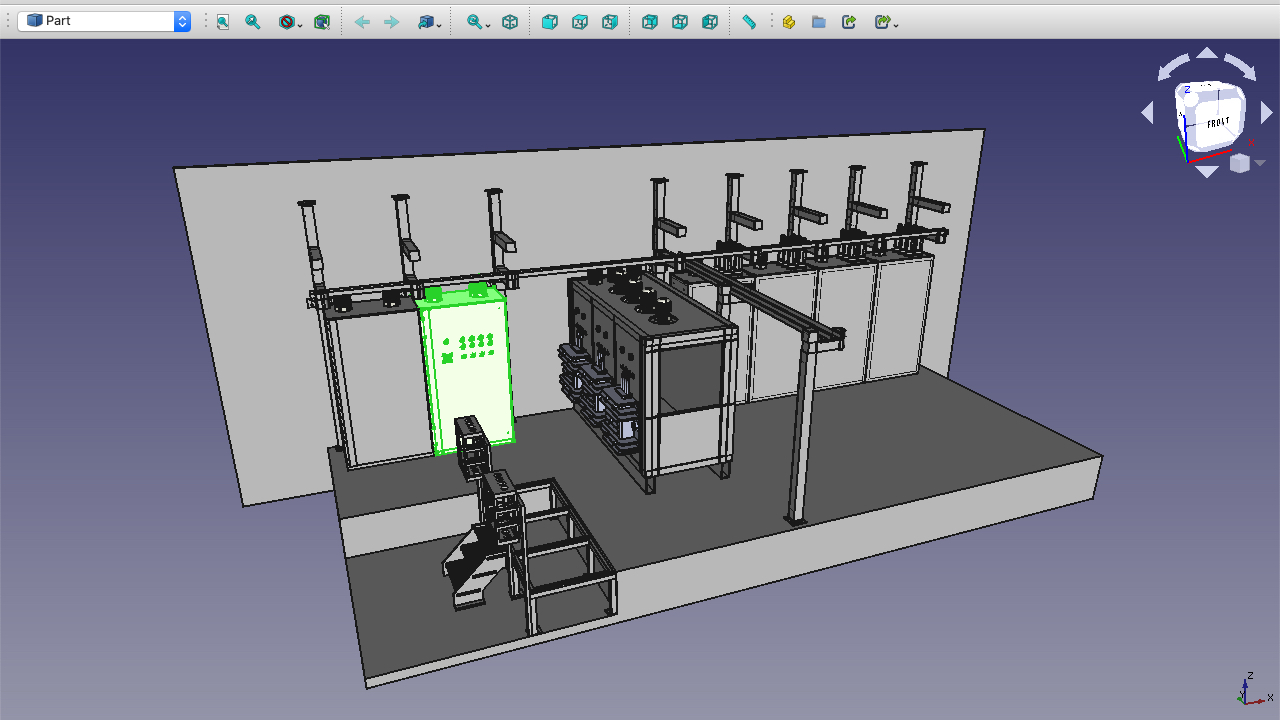The image size is (1280, 720).
Task: Click the Fit All view icon
Action: 223,21
